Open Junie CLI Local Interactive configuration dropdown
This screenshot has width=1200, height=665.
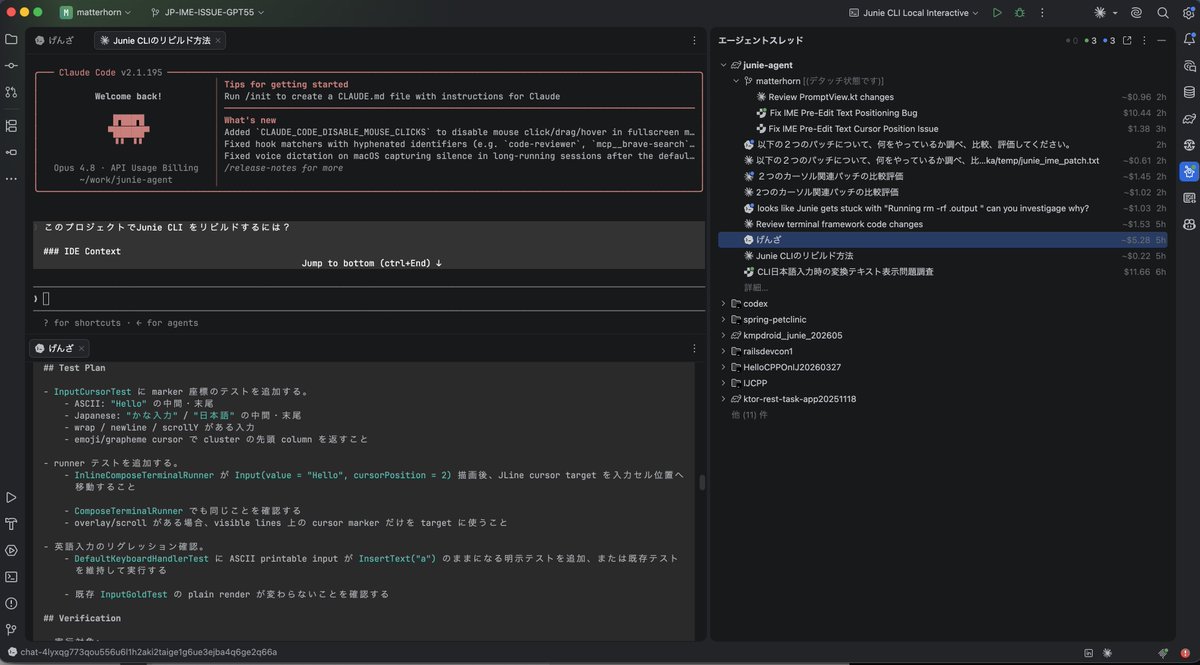tap(915, 13)
